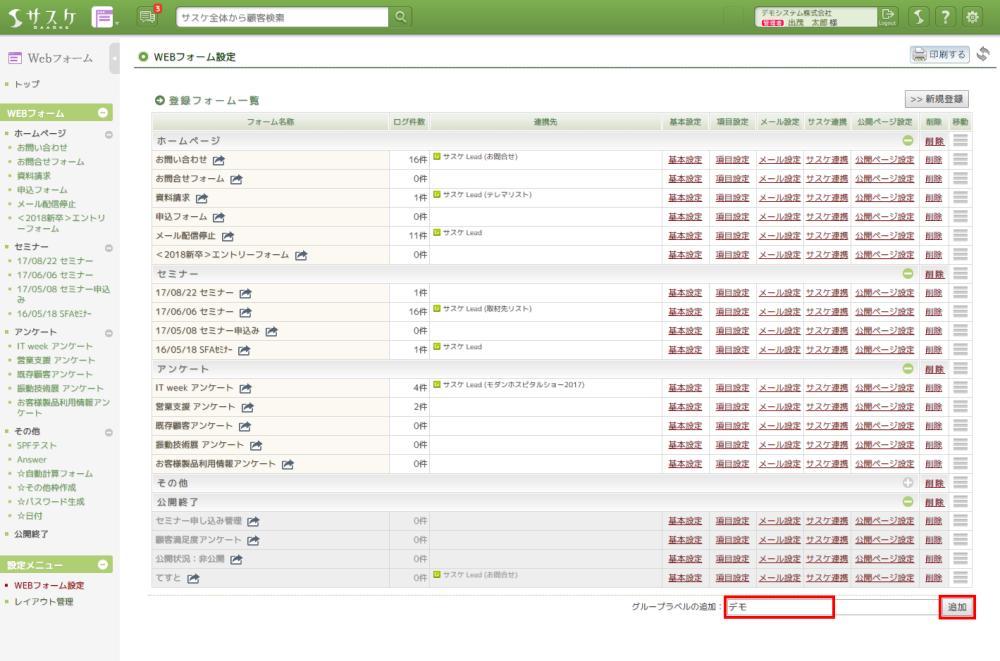The height and width of the screenshot is (661, 1000).
Task: Expand the その他 group in the table
Action: tap(908, 483)
